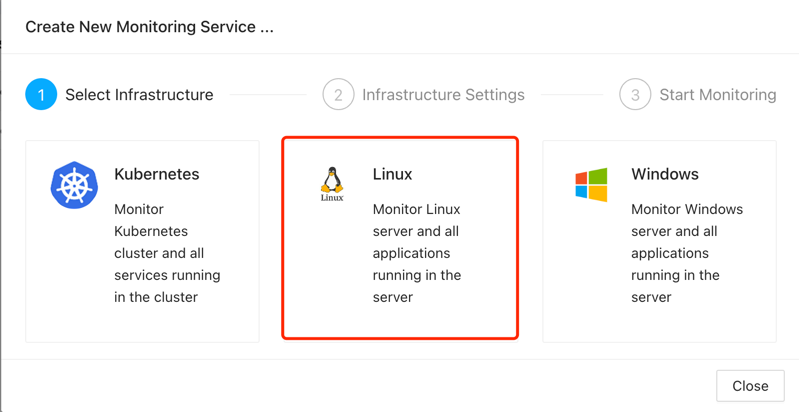Click the blue step 1 circle
The width and height of the screenshot is (799, 412).
point(41,95)
